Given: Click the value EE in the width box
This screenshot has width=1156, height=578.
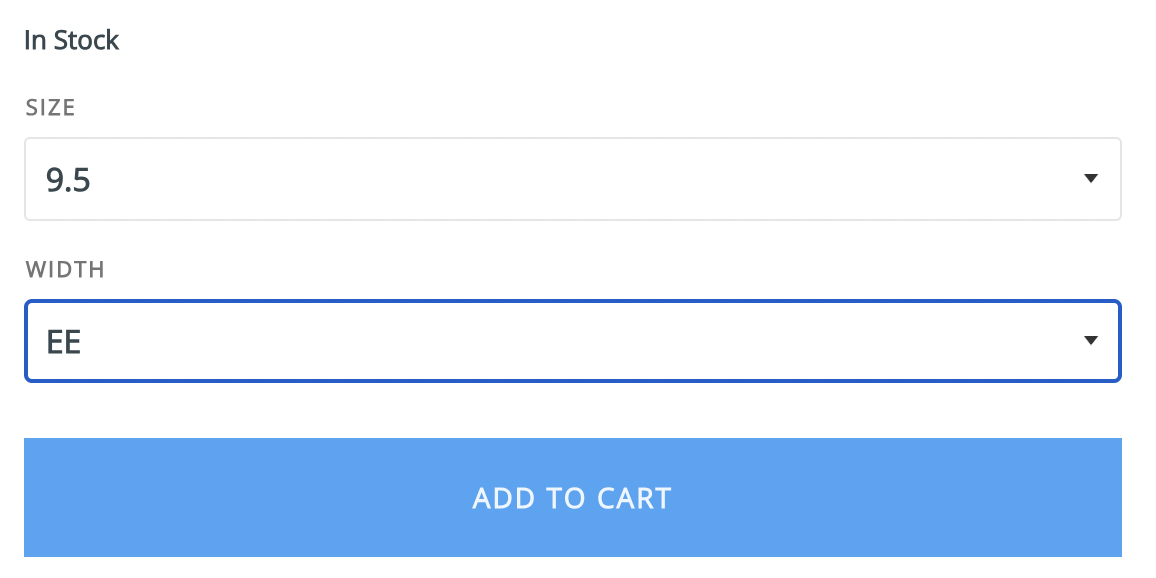Looking at the screenshot, I should coord(65,340).
